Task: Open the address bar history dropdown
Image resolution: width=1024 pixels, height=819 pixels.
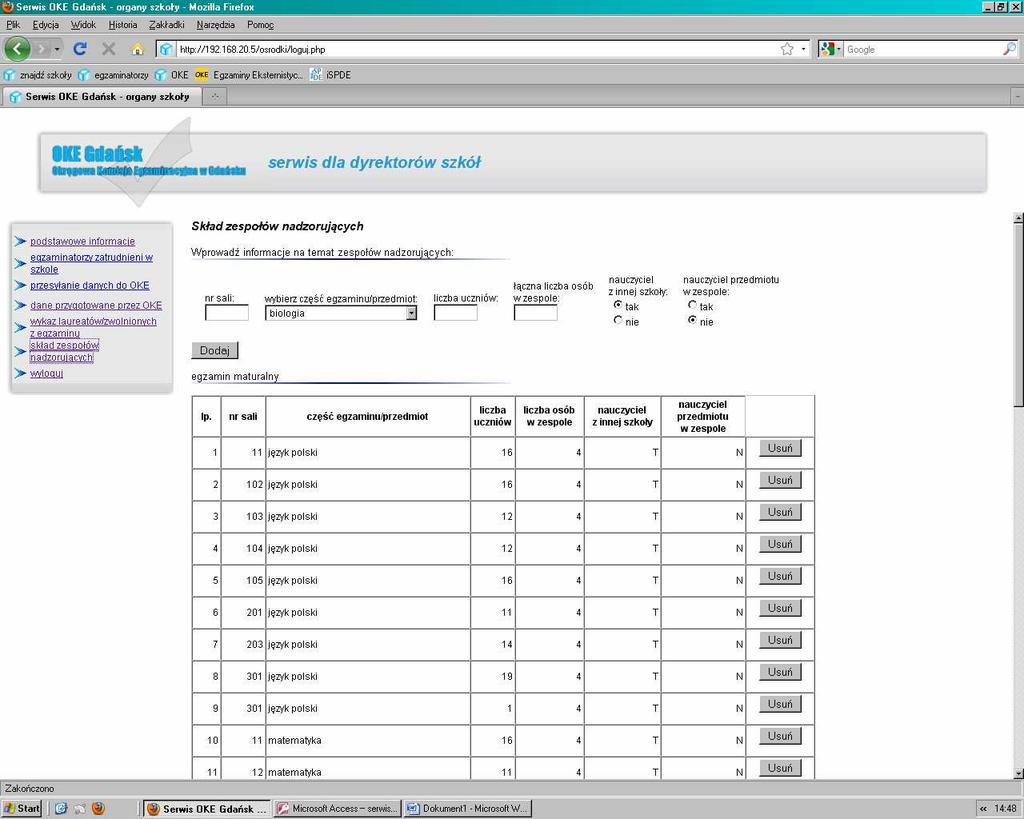Action: (803, 49)
